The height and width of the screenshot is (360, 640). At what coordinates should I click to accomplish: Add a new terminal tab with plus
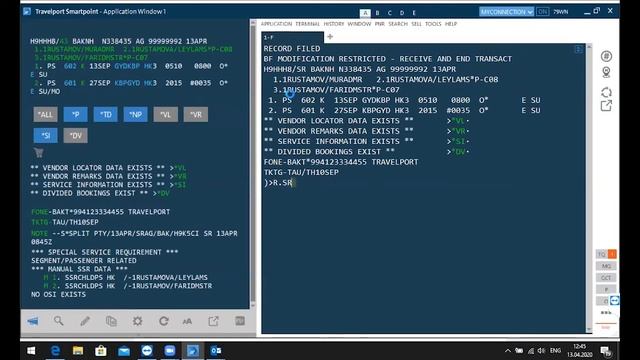coord(330,37)
